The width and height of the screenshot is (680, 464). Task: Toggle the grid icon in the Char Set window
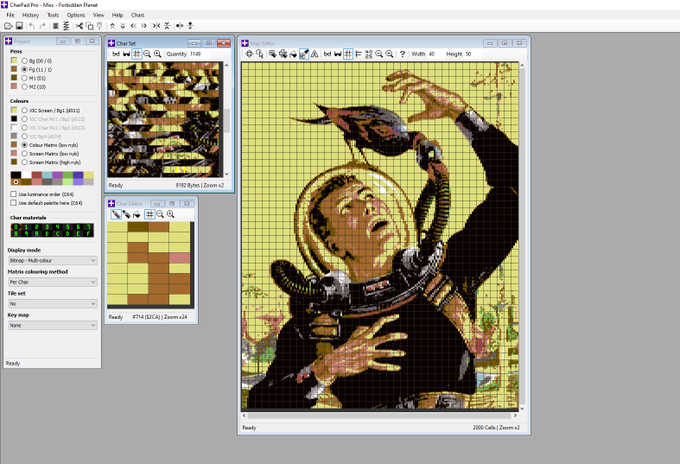pyautogui.click(x=137, y=54)
